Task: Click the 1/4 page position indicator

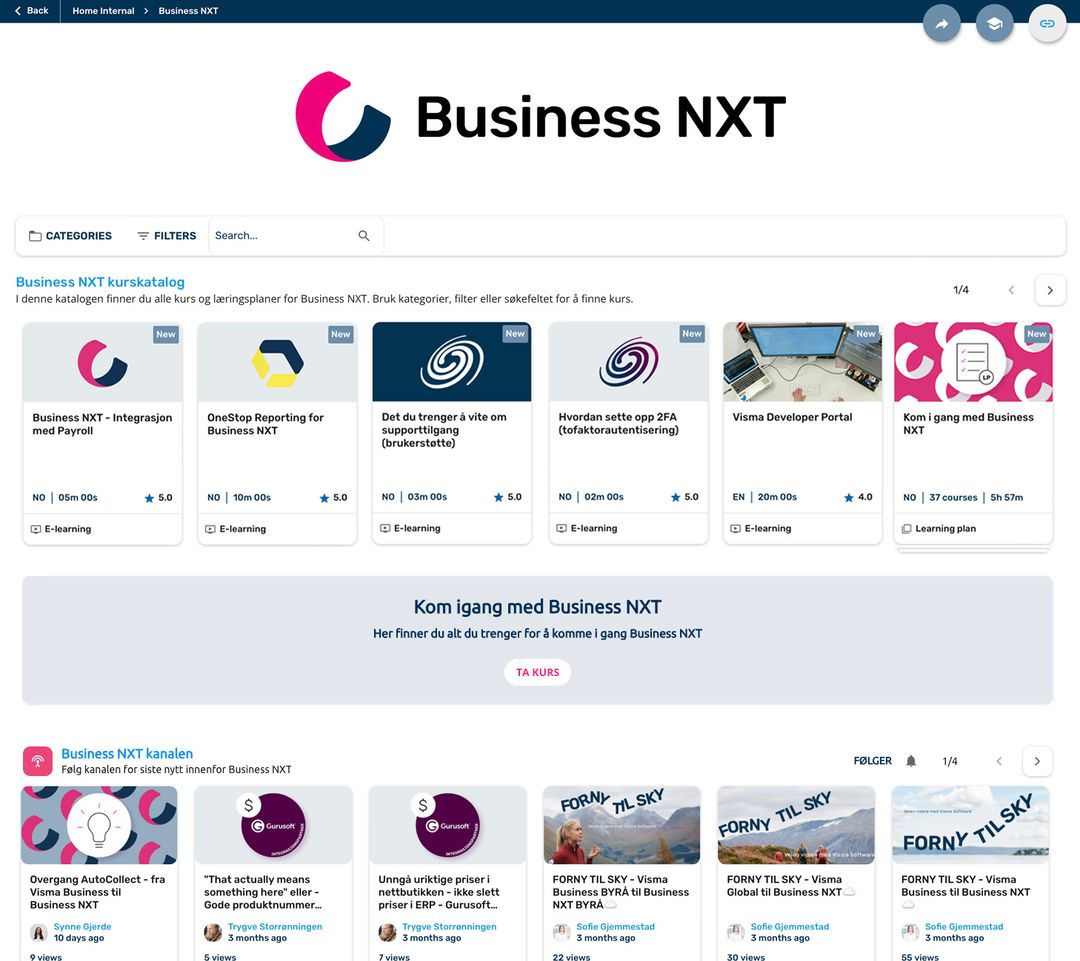Action: pyautogui.click(x=961, y=289)
